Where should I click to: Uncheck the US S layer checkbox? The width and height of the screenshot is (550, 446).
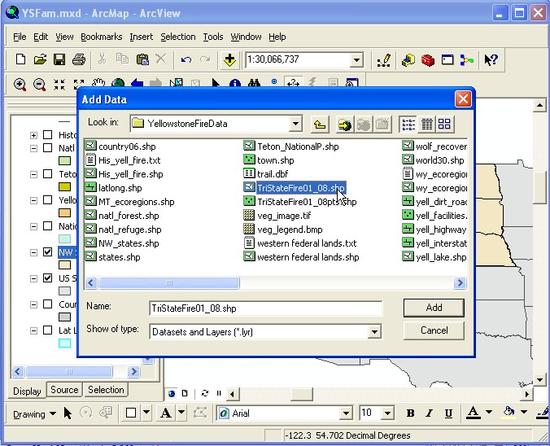47,278
